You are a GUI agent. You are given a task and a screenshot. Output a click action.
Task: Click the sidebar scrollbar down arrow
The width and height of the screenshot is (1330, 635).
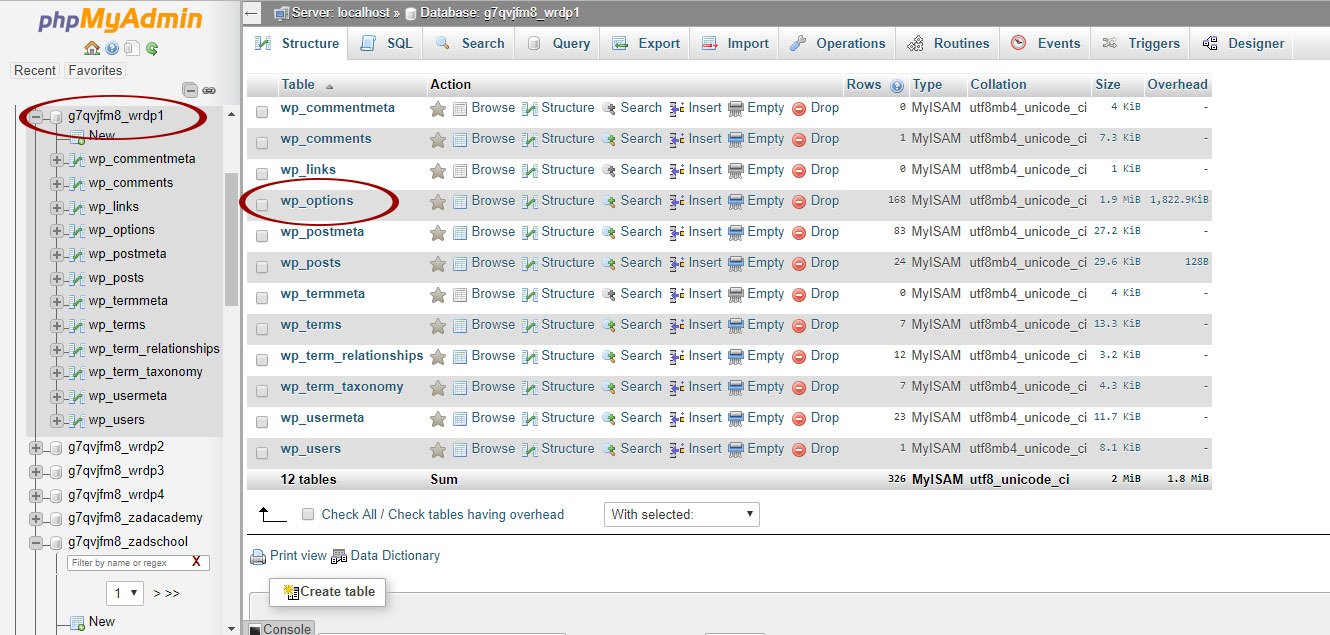click(232, 627)
